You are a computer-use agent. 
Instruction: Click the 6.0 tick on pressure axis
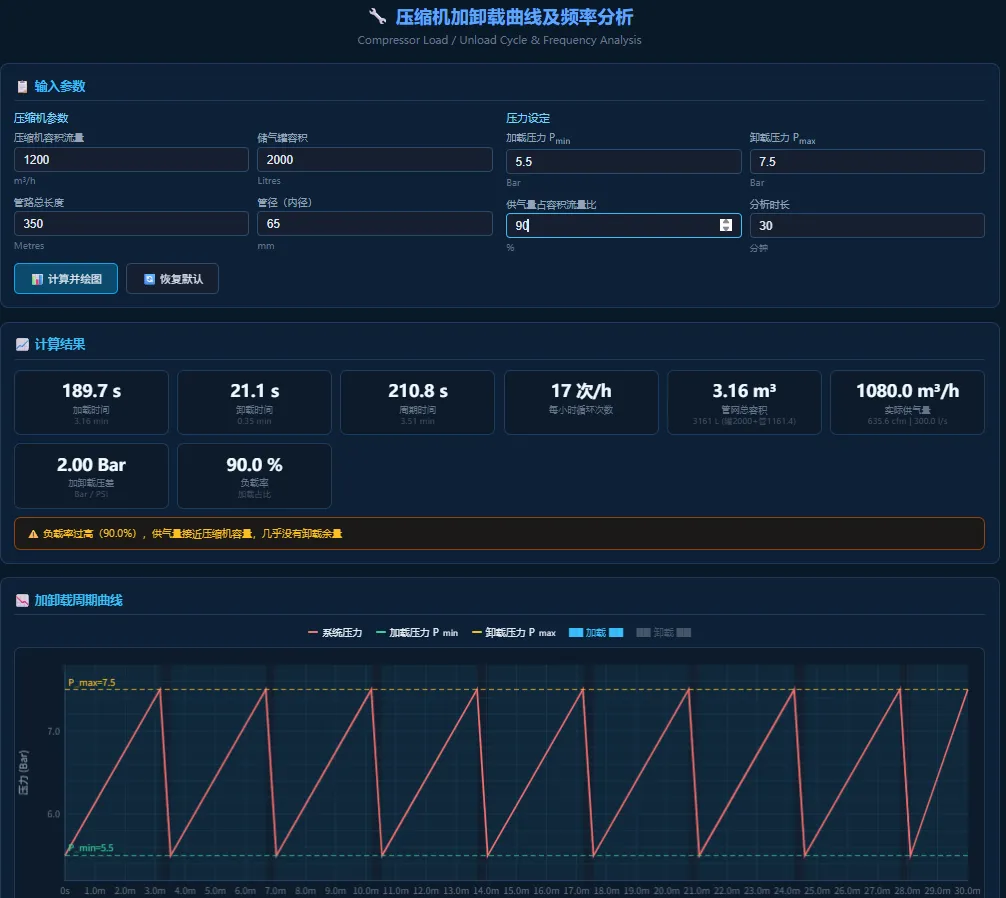[x=54, y=814]
